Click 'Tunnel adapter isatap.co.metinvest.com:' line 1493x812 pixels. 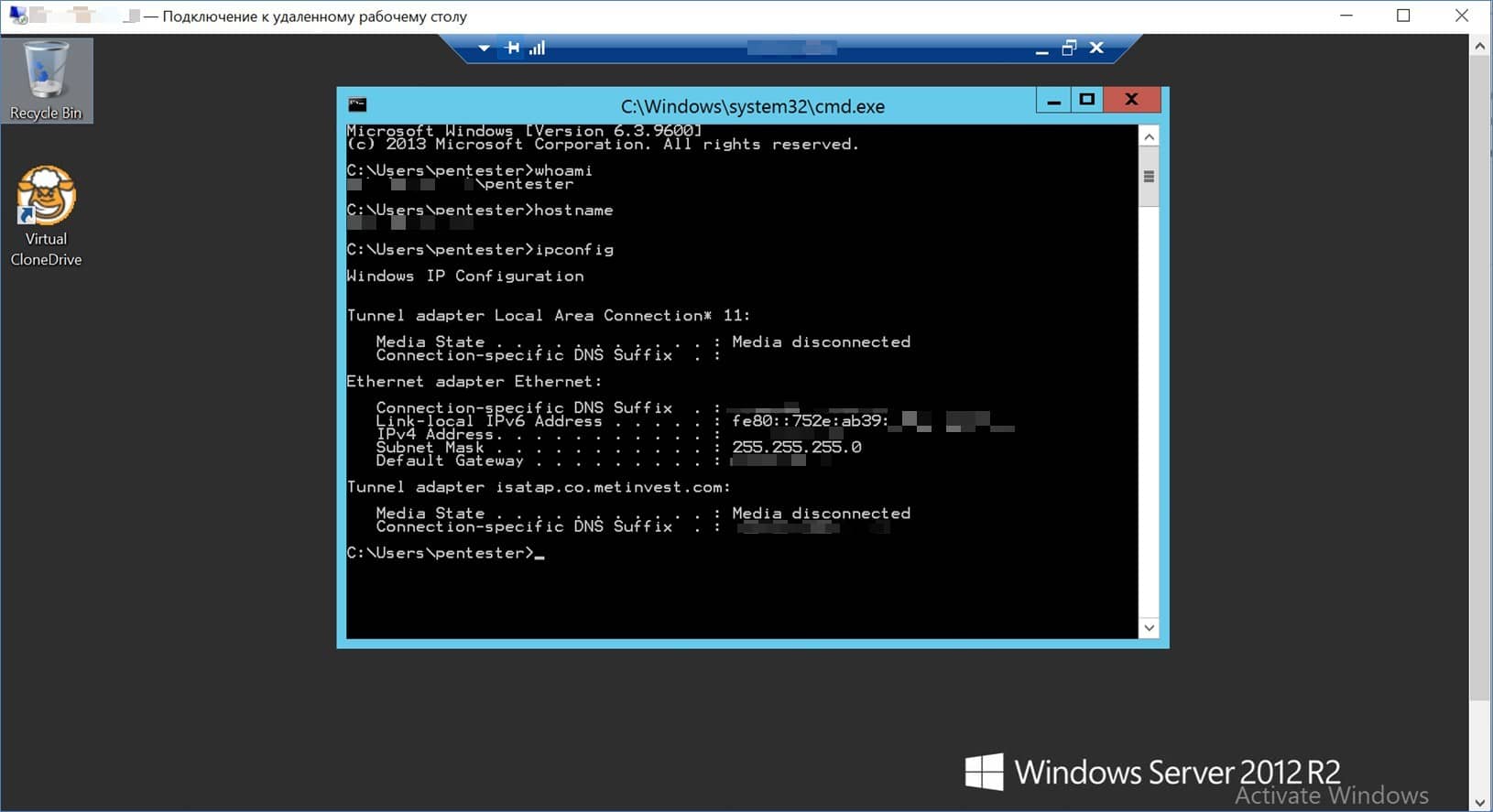coord(539,487)
